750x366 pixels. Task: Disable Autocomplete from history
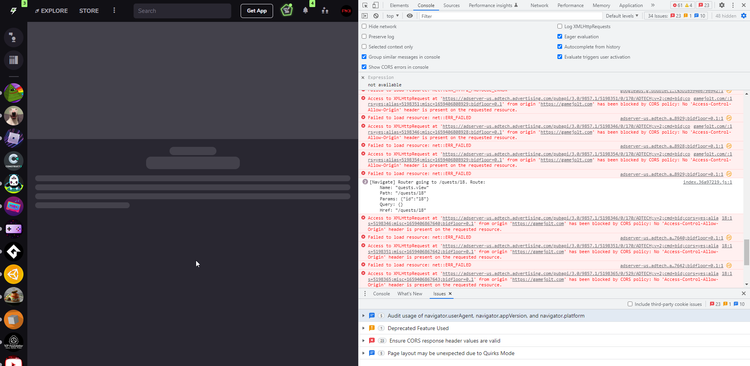pyautogui.click(x=560, y=47)
